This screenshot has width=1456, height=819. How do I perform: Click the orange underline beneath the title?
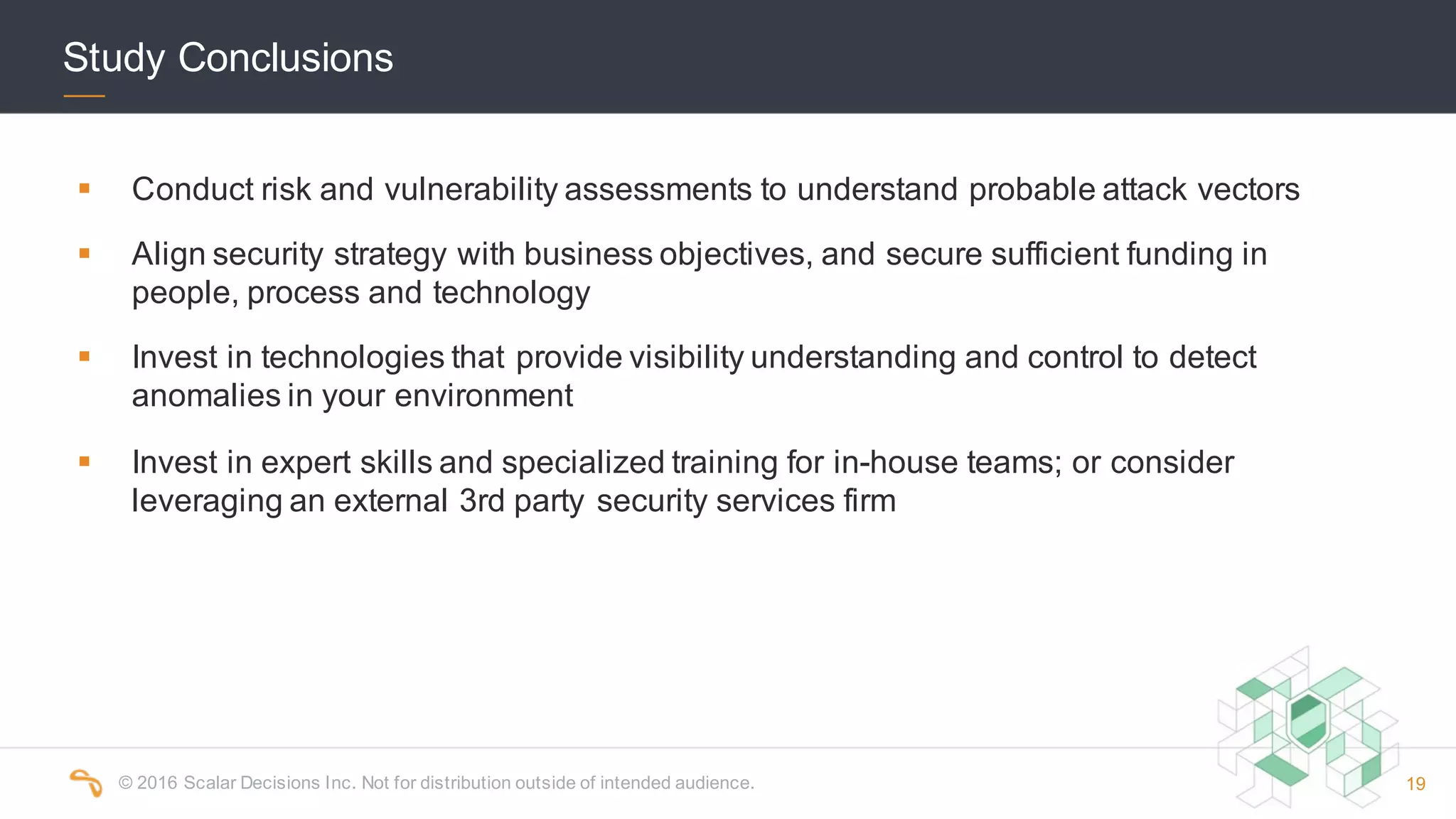[x=84, y=96]
